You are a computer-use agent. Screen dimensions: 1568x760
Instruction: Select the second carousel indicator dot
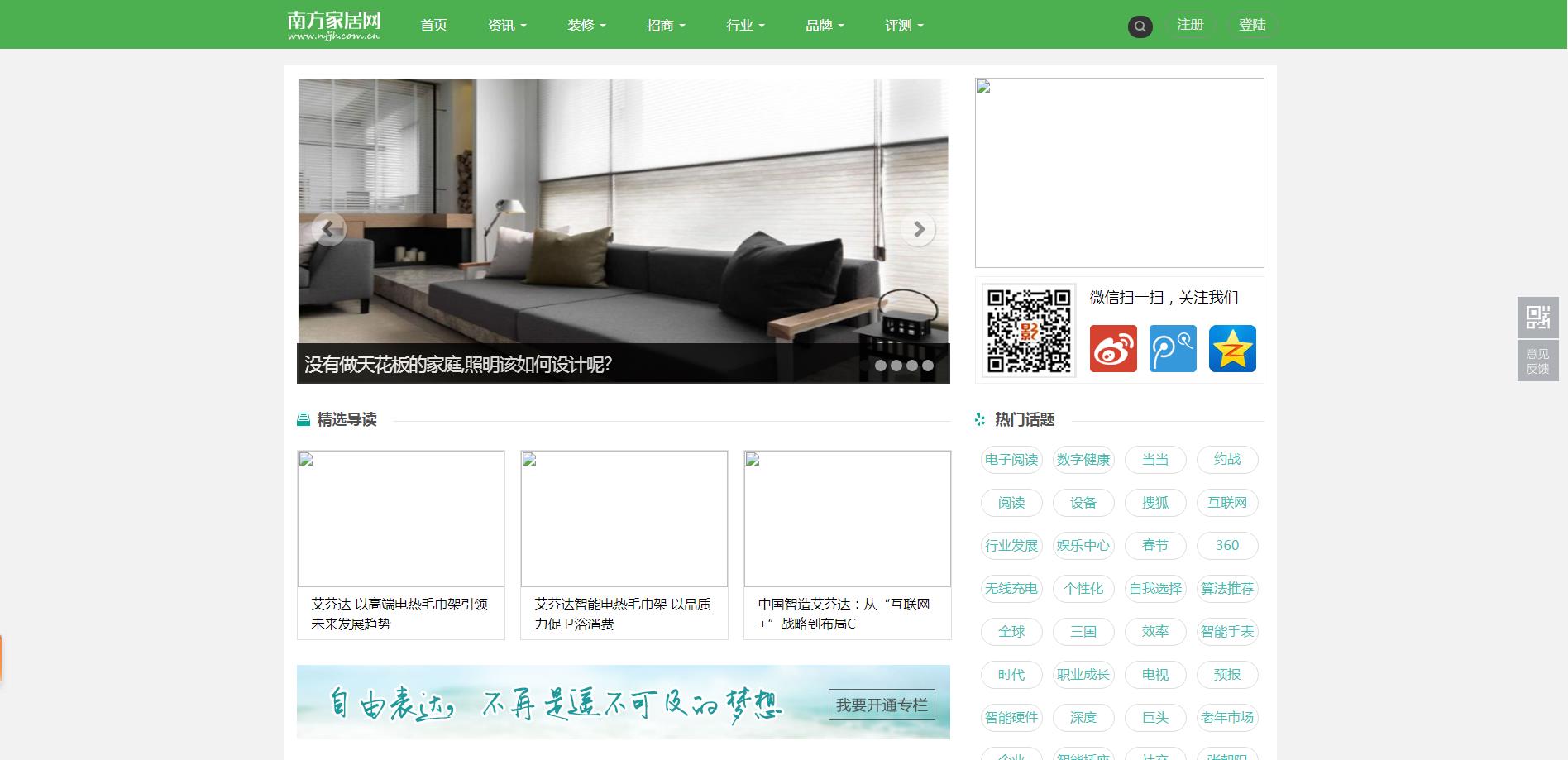coord(896,366)
